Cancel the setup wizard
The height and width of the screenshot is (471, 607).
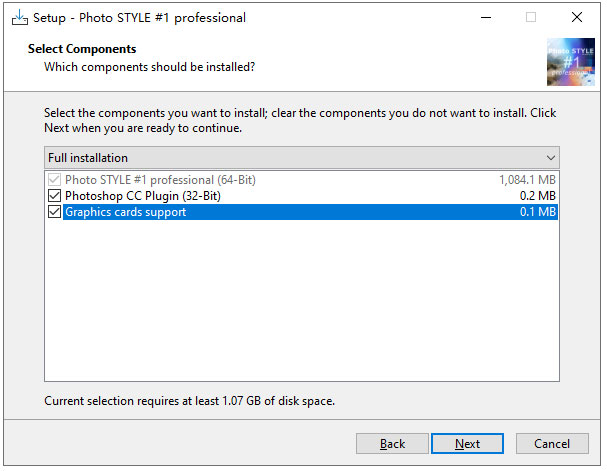pos(552,444)
